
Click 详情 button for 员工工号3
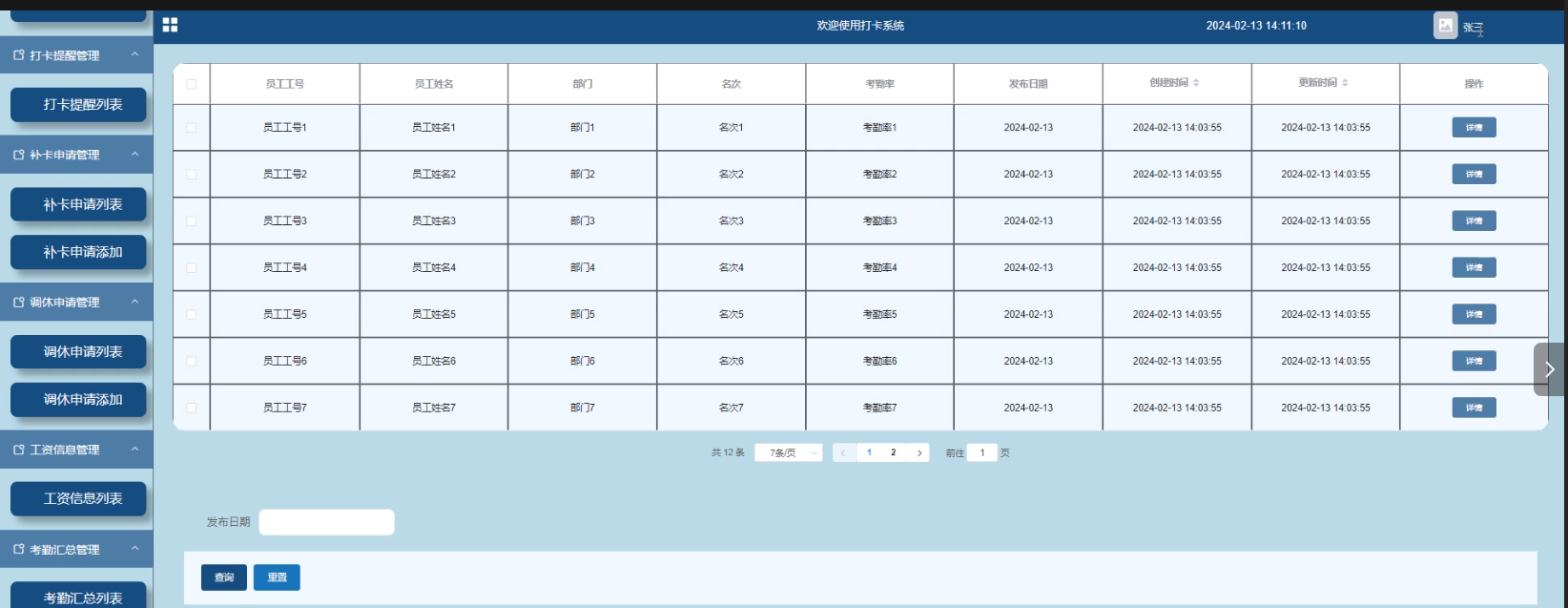coord(1474,220)
